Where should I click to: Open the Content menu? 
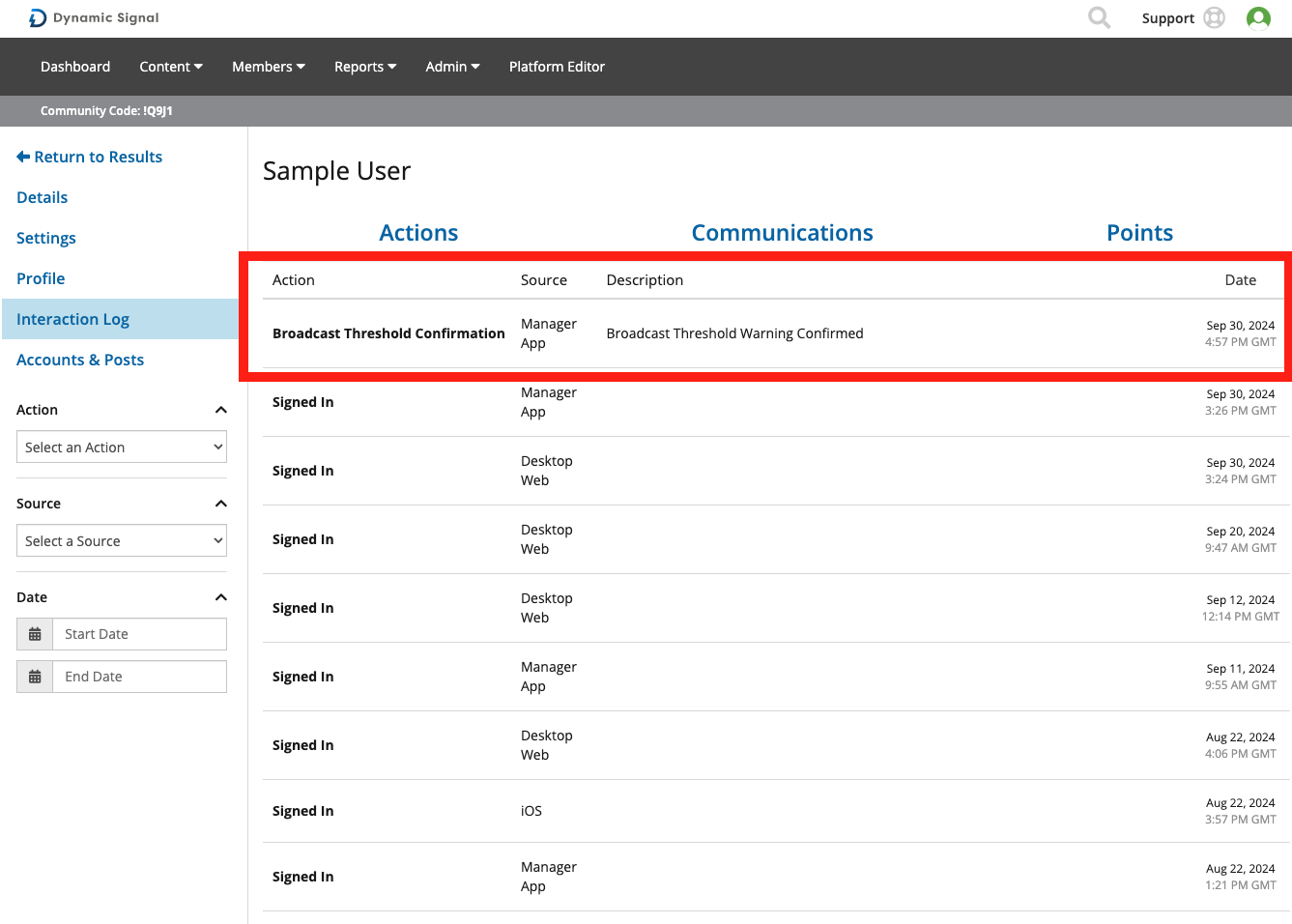pyautogui.click(x=171, y=67)
